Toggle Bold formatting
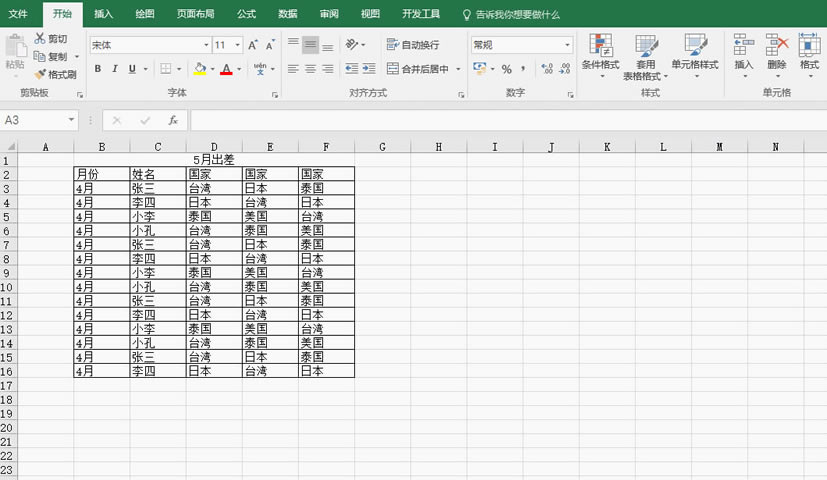The height and width of the screenshot is (480, 827). pyautogui.click(x=98, y=69)
